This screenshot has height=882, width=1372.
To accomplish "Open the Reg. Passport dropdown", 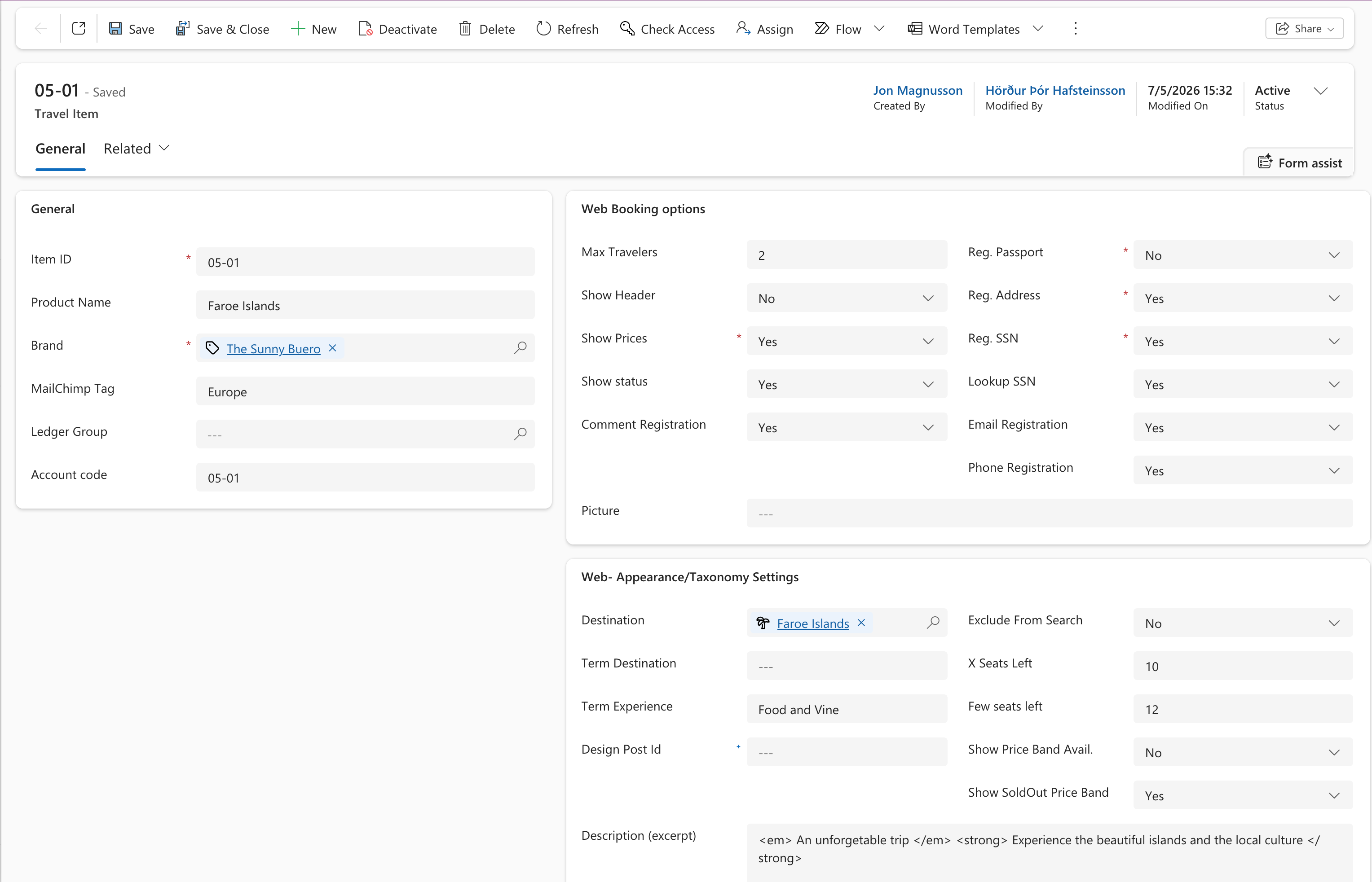I will (x=1243, y=255).
